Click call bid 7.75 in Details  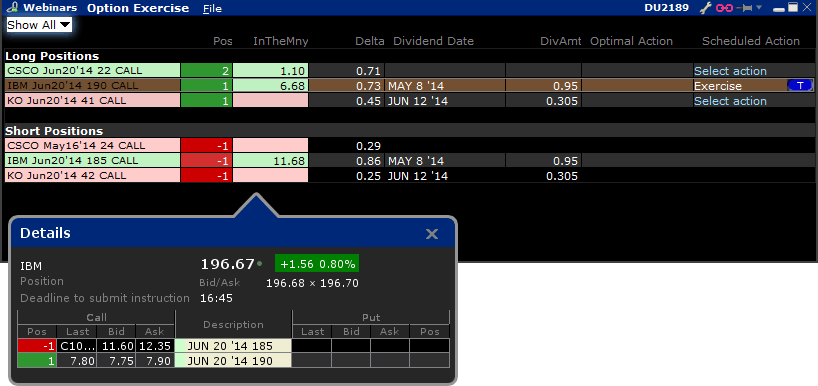[116, 360]
